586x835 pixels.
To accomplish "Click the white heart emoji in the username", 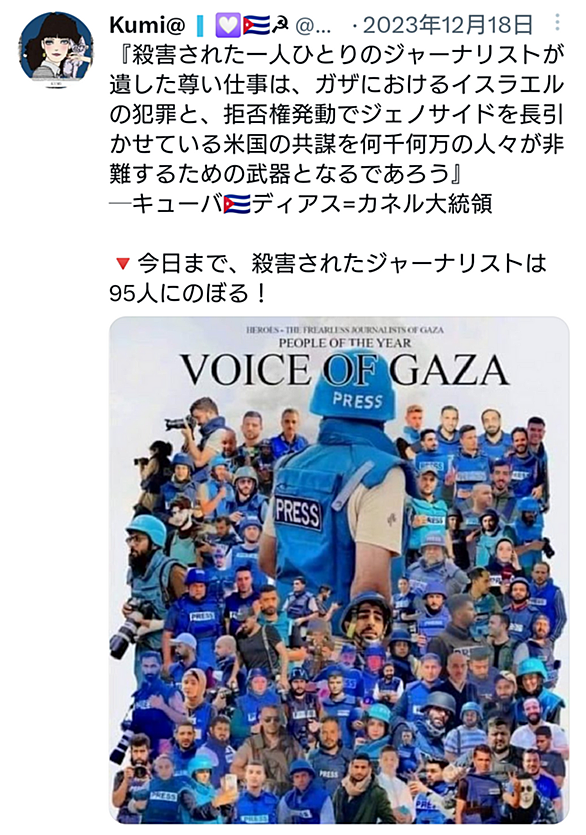I will [x=228, y=25].
